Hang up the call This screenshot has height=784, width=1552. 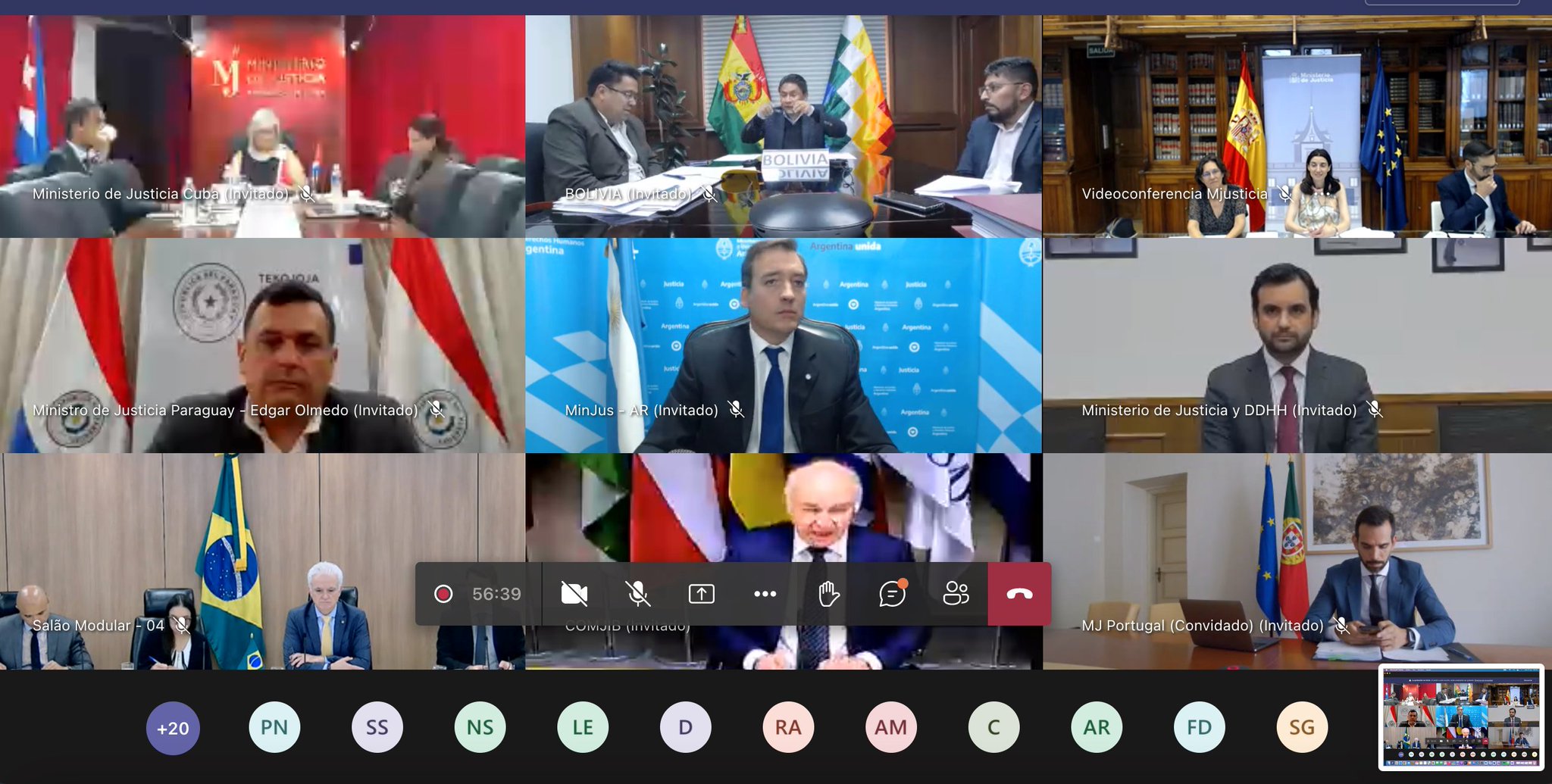[x=1019, y=594]
